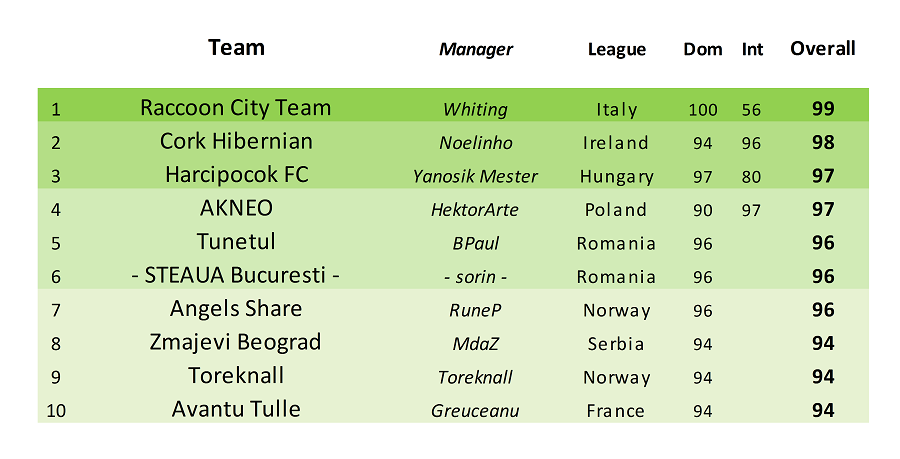The width and height of the screenshot is (900, 459).
Task: Select the Raccoon City Team name
Action: tap(236, 108)
